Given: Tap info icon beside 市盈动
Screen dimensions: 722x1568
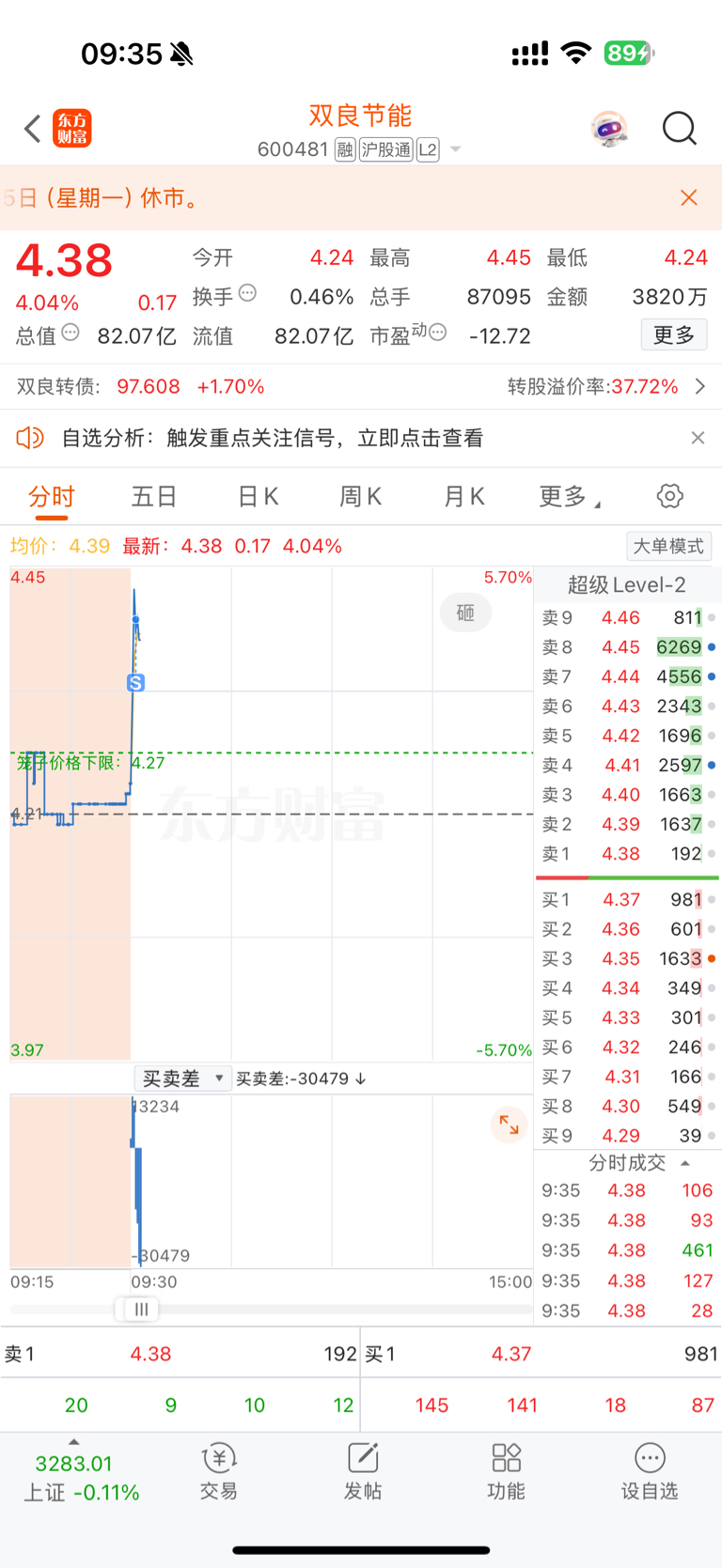Looking at the screenshot, I should tap(438, 333).
